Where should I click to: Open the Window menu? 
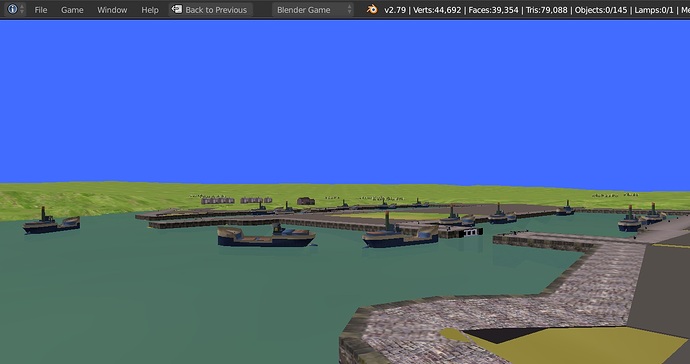pyautogui.click(x=112, y=10)
